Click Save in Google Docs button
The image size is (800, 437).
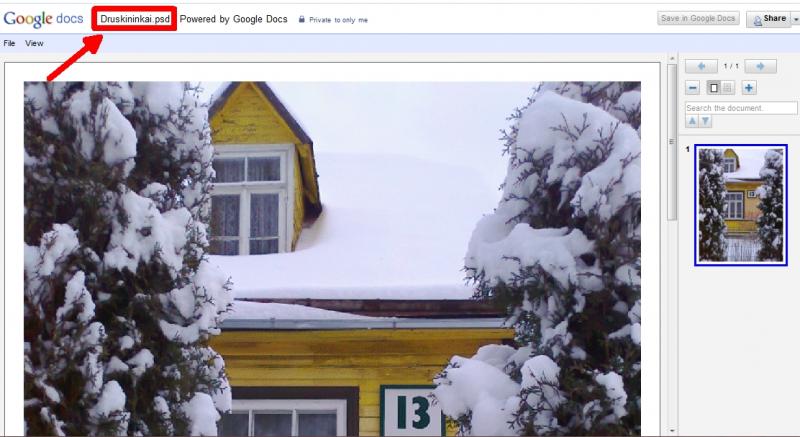[x=698, y=18]
